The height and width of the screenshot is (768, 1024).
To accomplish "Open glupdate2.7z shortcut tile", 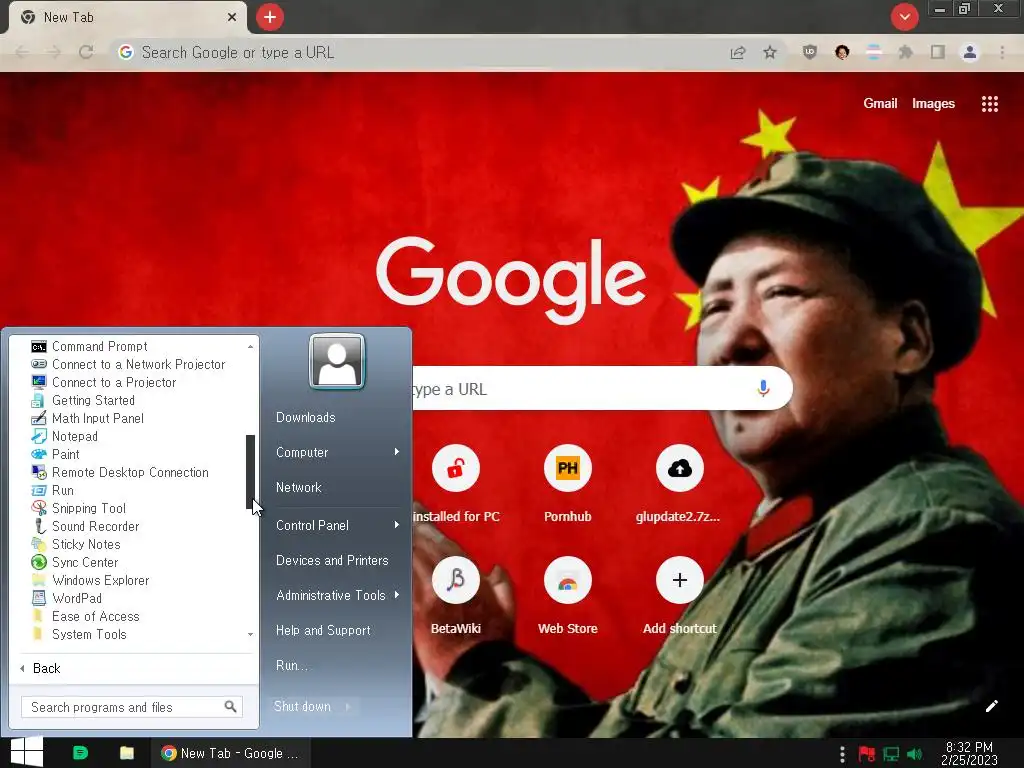I will [679, 484].
